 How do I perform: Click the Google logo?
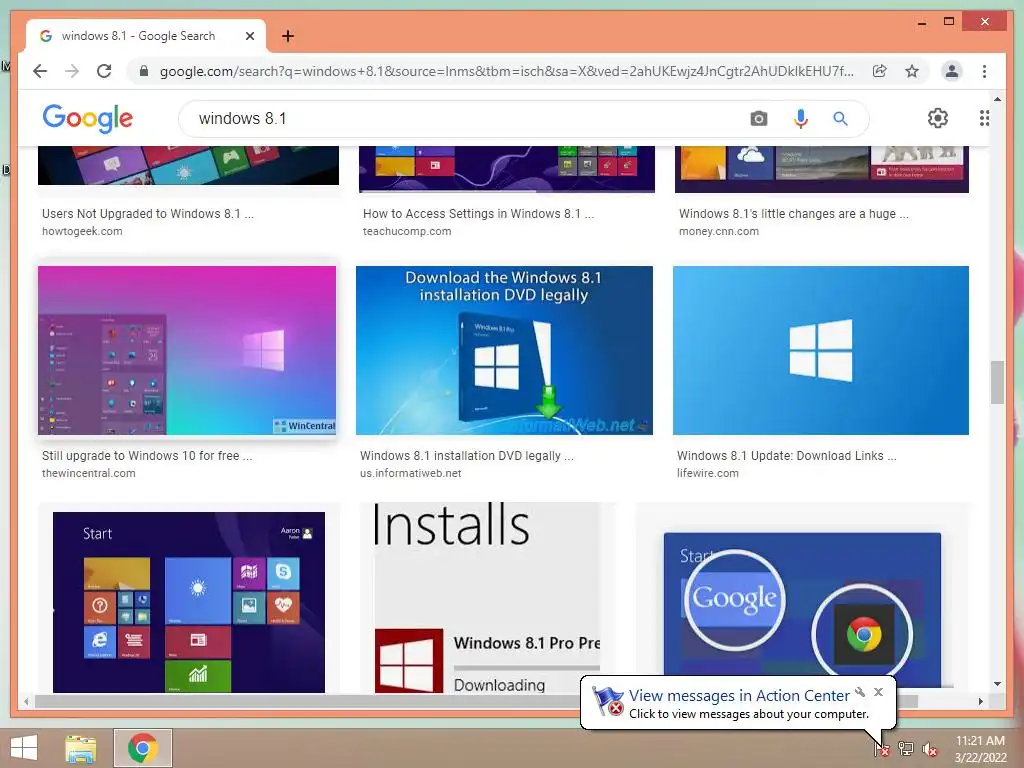pos(88,118)
